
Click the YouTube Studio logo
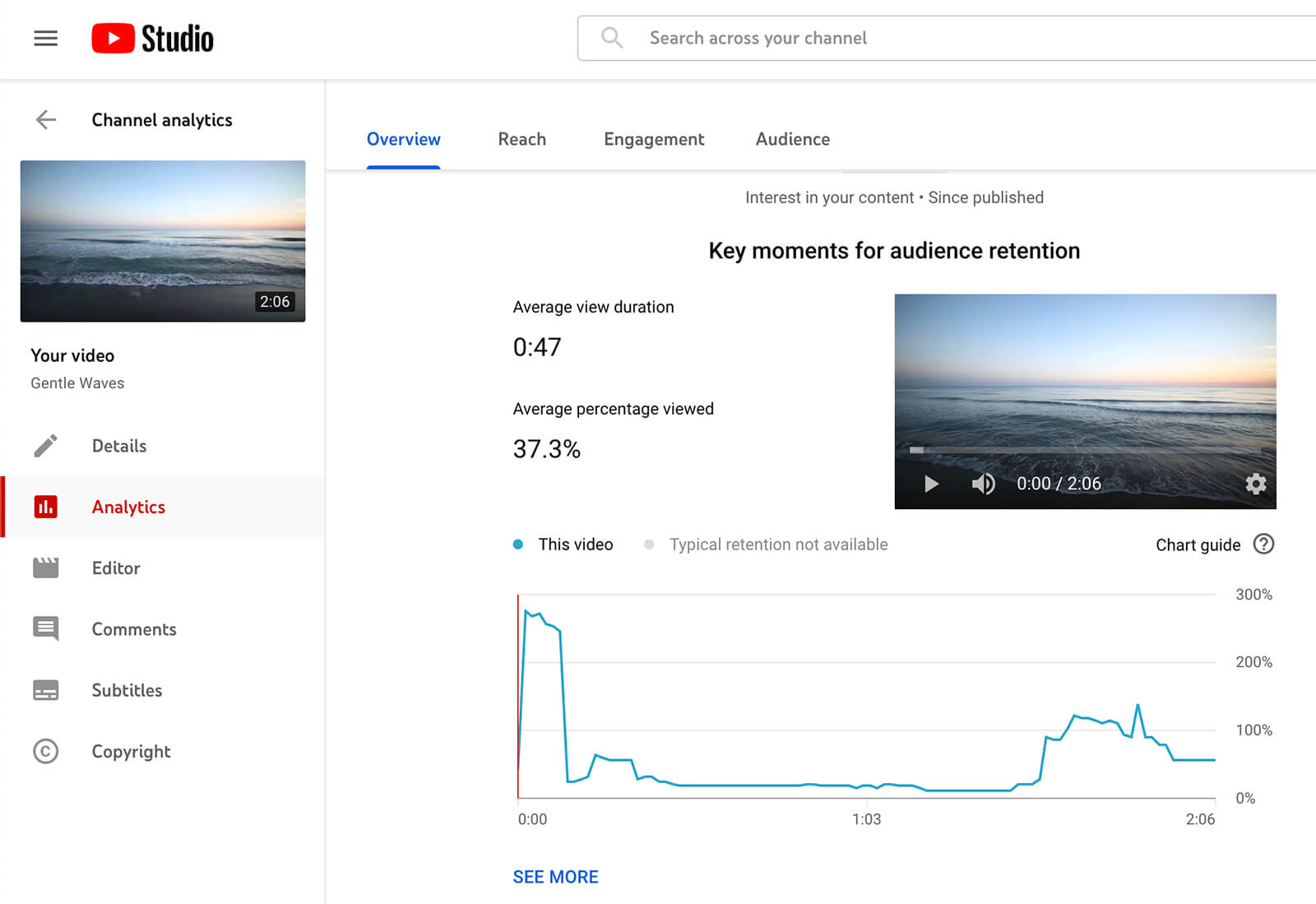click(152, 38)
